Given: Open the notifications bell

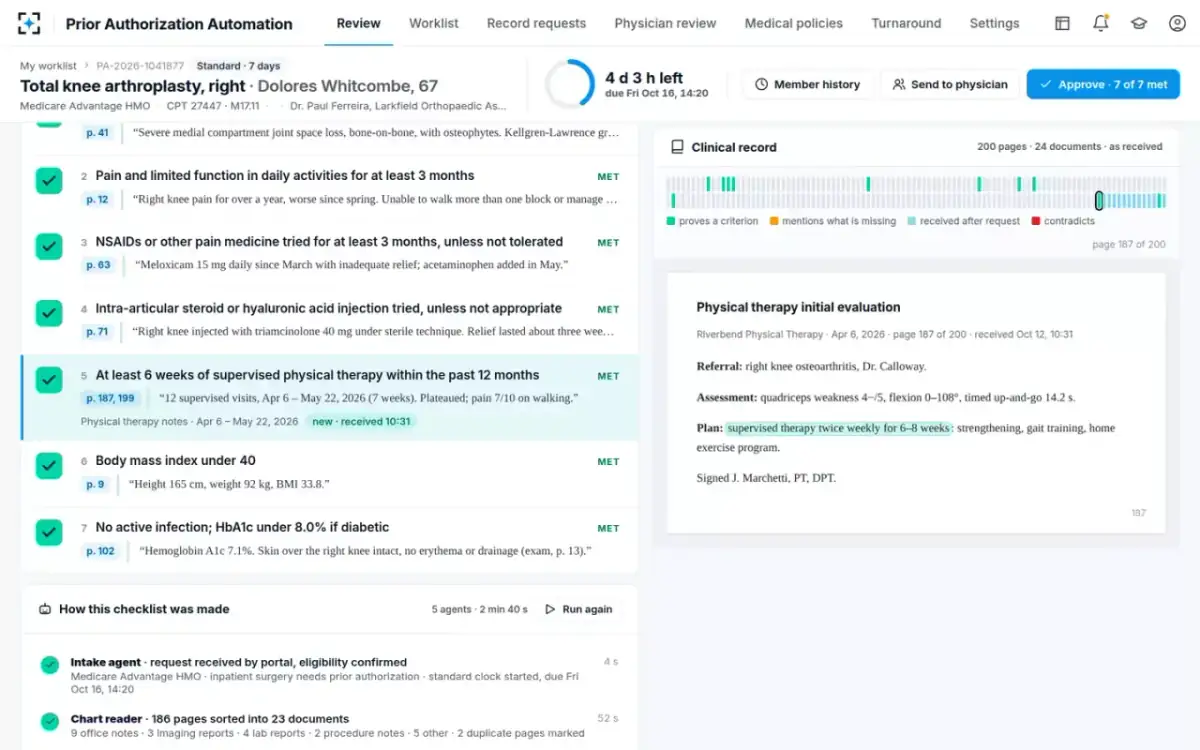Looking at the screenshot, I should click(x=1101, y=23).
